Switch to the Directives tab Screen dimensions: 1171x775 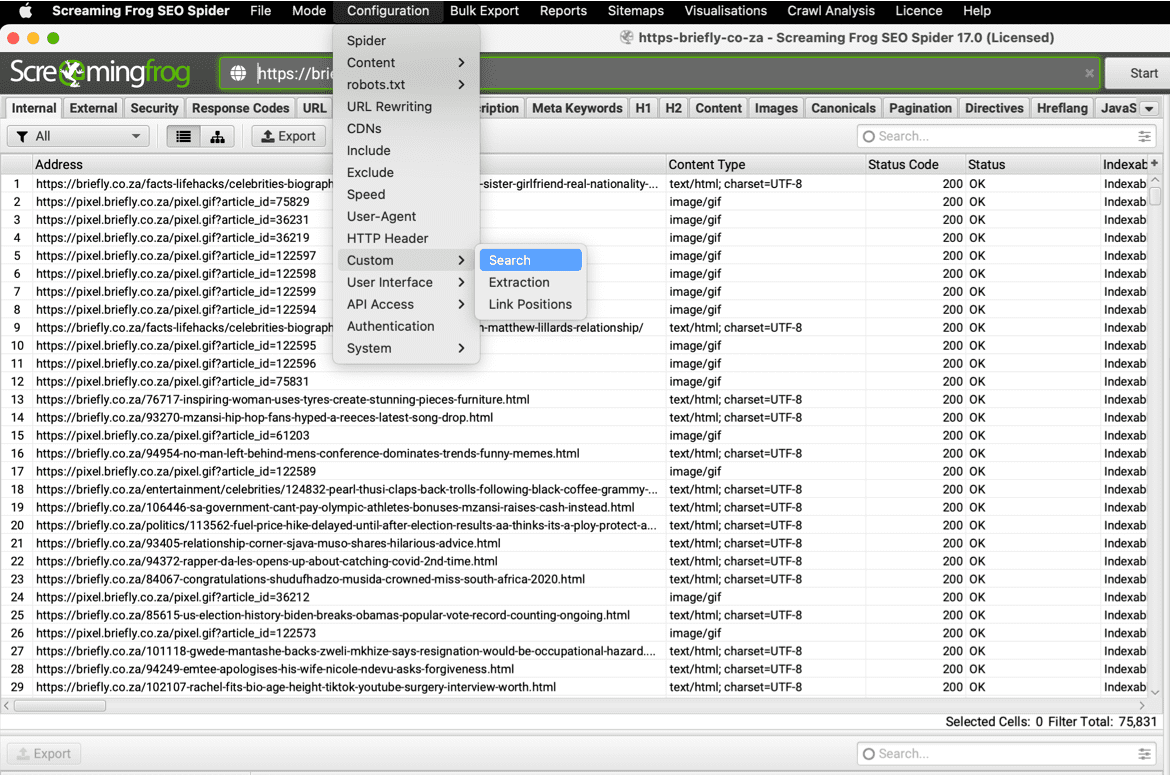click(994, 108)
